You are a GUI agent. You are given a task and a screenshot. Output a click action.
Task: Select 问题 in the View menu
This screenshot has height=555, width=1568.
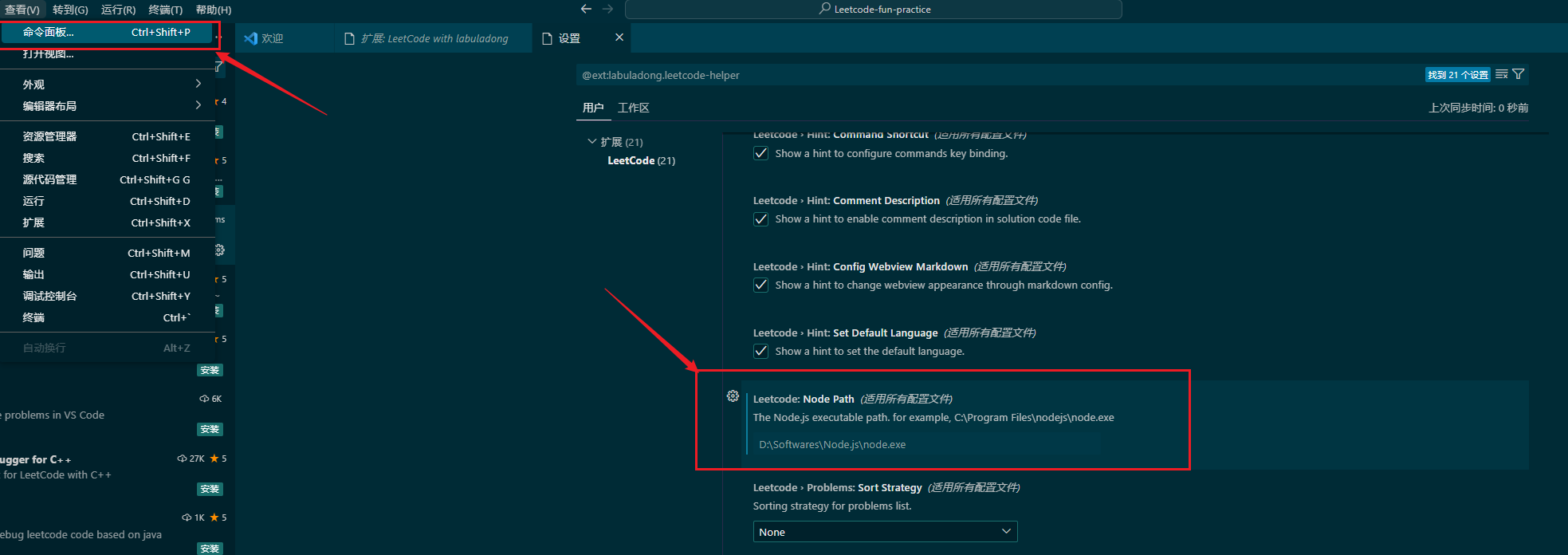click(x=108, y=253)
